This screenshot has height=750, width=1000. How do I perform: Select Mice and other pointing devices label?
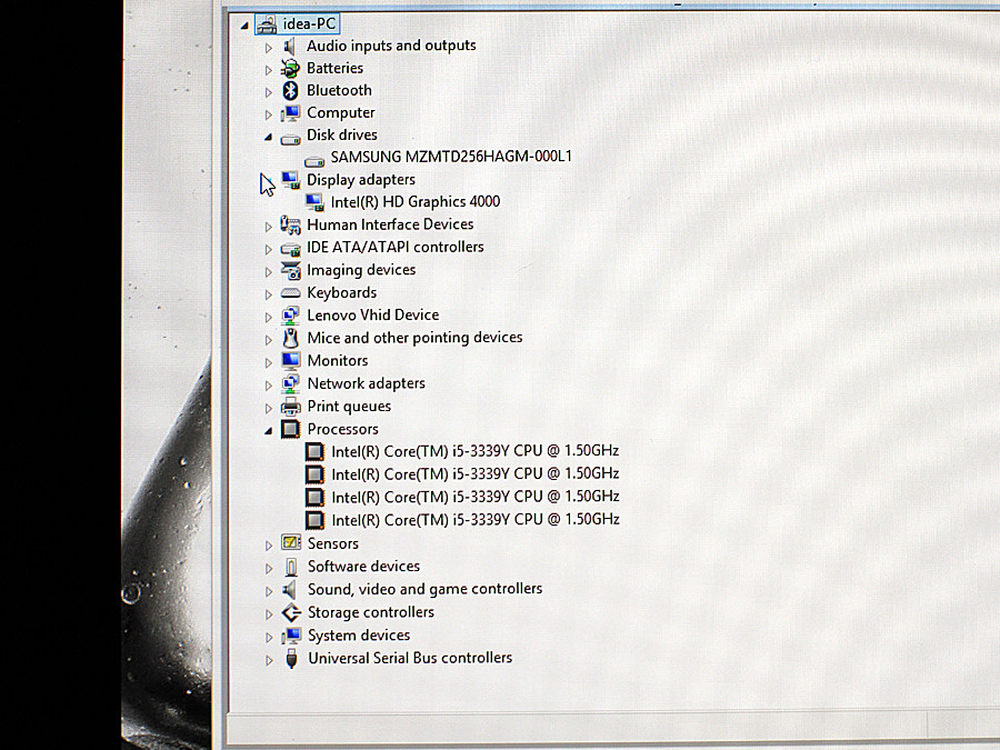point(415,337)
